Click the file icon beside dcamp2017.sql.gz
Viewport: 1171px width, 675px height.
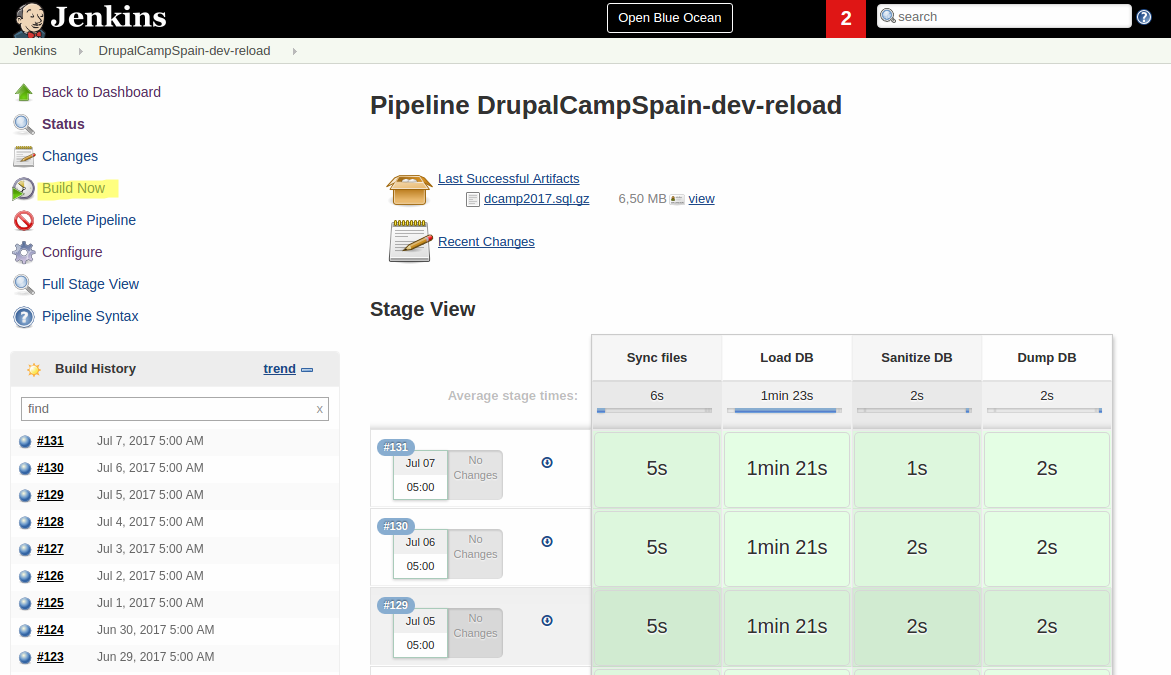click(473, 199)
